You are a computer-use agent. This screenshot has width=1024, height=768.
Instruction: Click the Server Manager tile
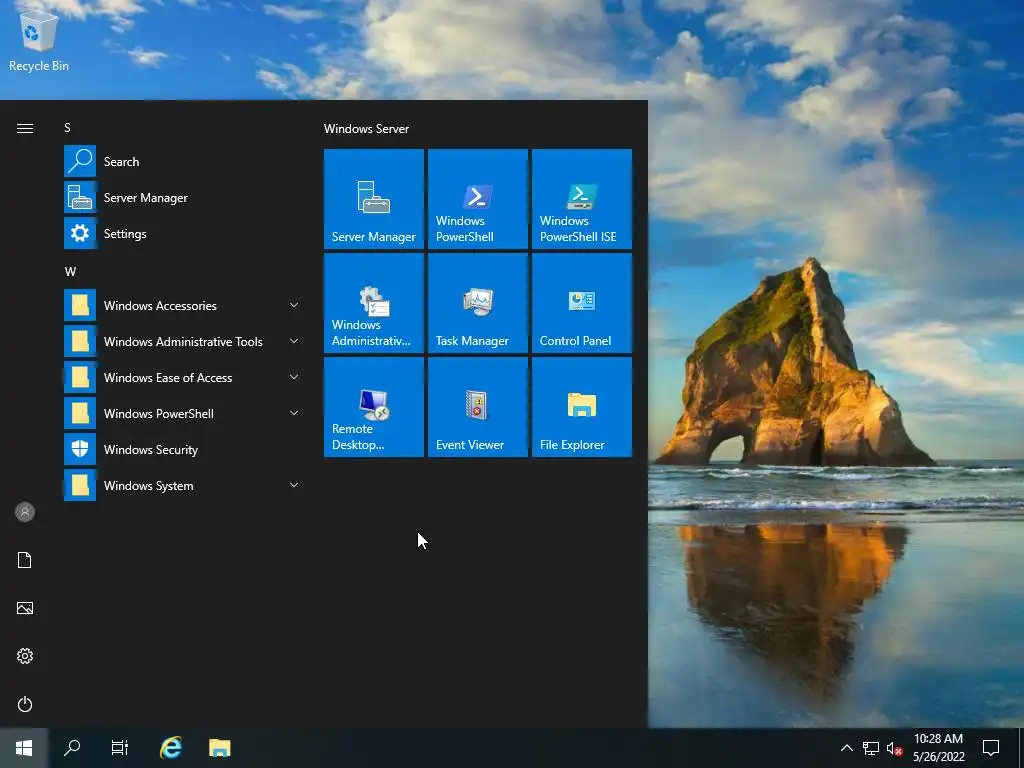point(374,199)
